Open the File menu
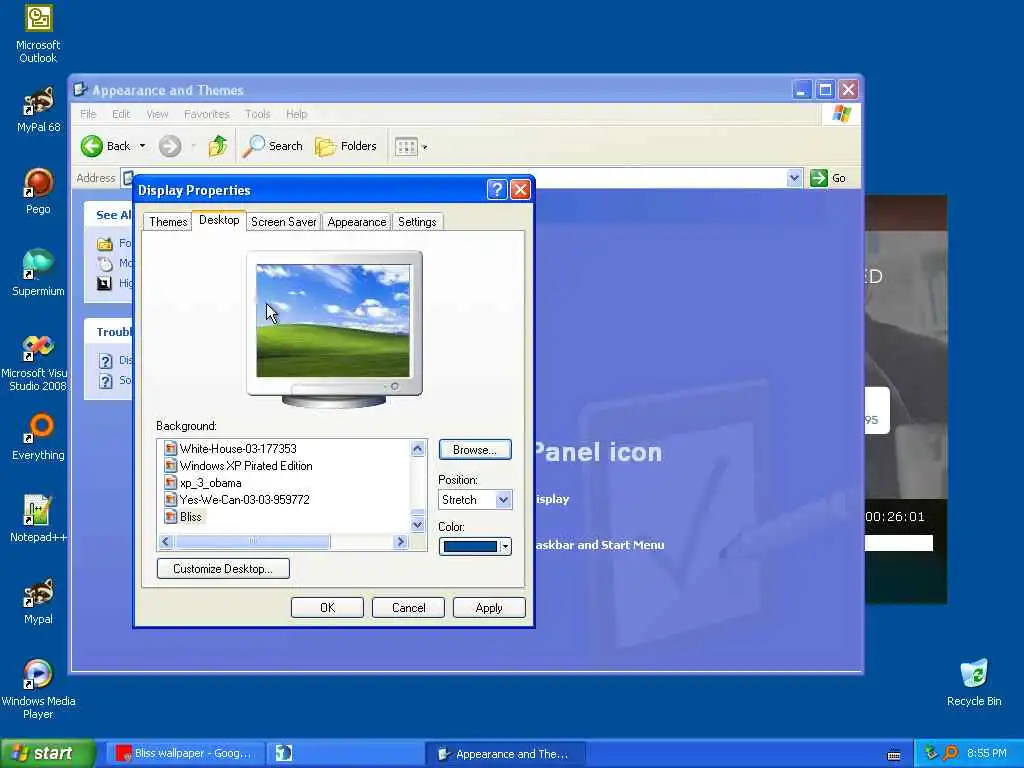 pos(88,114)
